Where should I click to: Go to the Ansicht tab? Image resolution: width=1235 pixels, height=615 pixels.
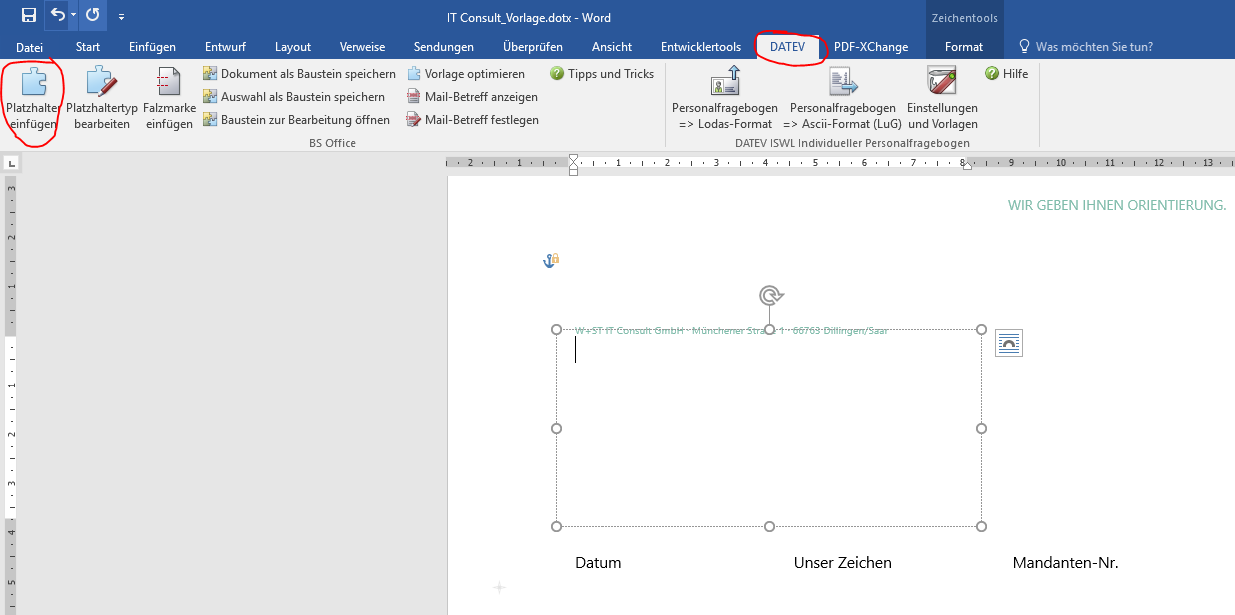point(612,47)
